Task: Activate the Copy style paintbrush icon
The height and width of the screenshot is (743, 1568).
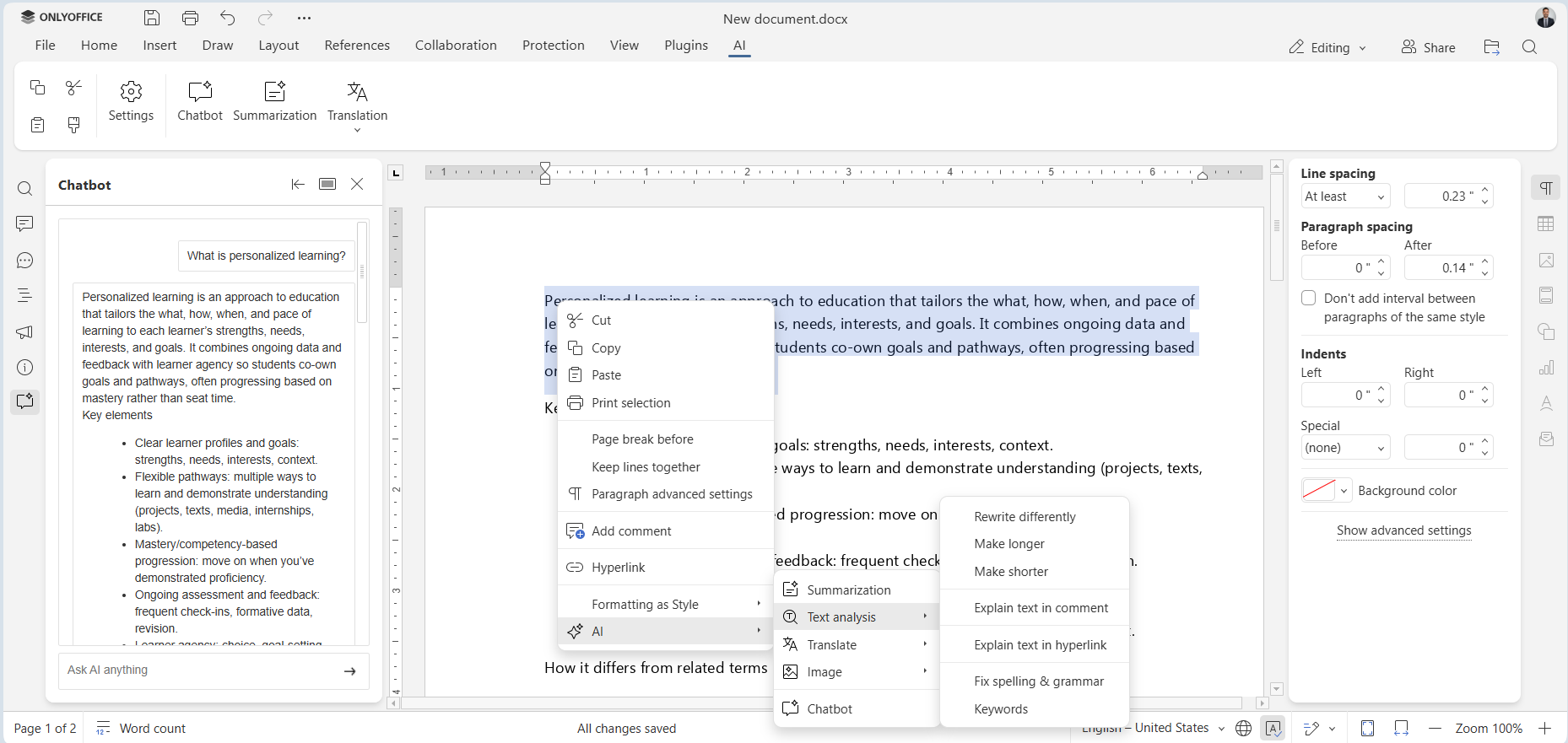Action: [73, 125]
